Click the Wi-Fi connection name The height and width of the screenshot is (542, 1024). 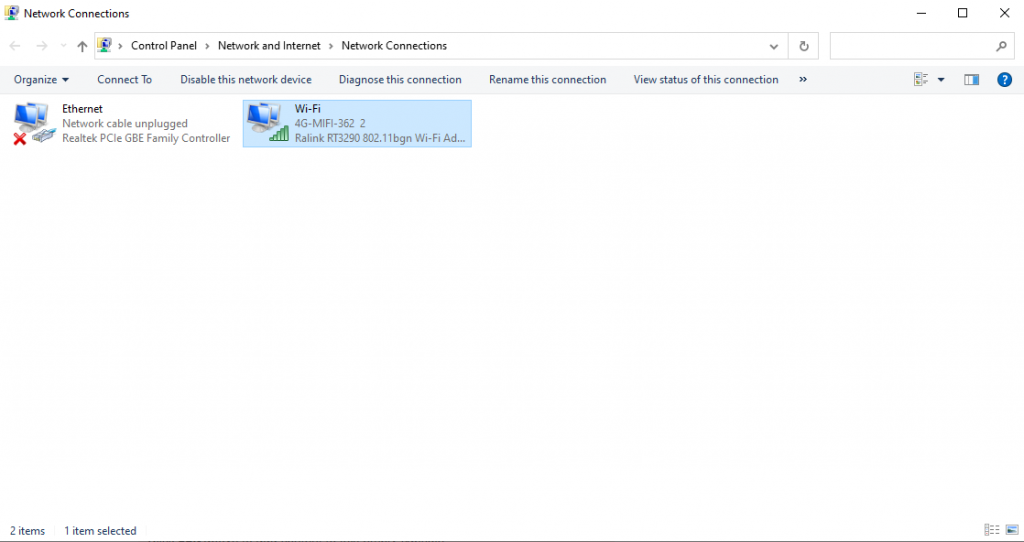pos(308,109)
